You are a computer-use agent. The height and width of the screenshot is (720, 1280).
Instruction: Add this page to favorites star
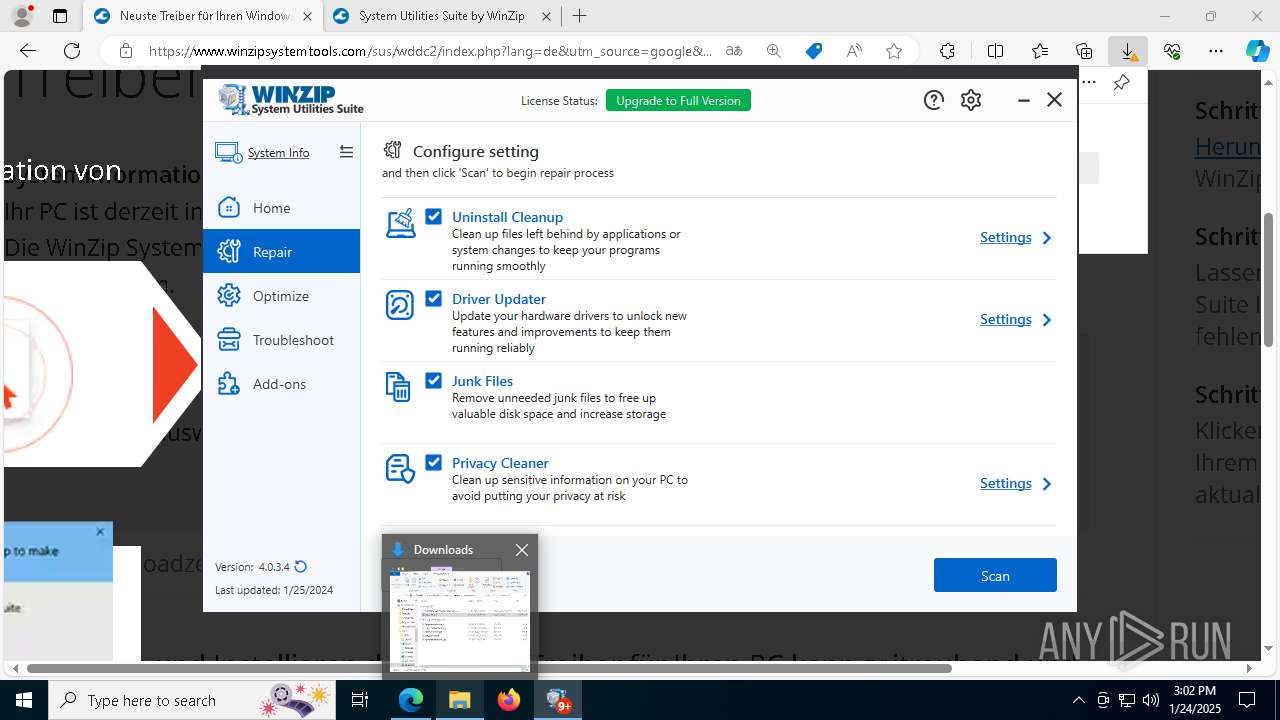pos(894,51)
